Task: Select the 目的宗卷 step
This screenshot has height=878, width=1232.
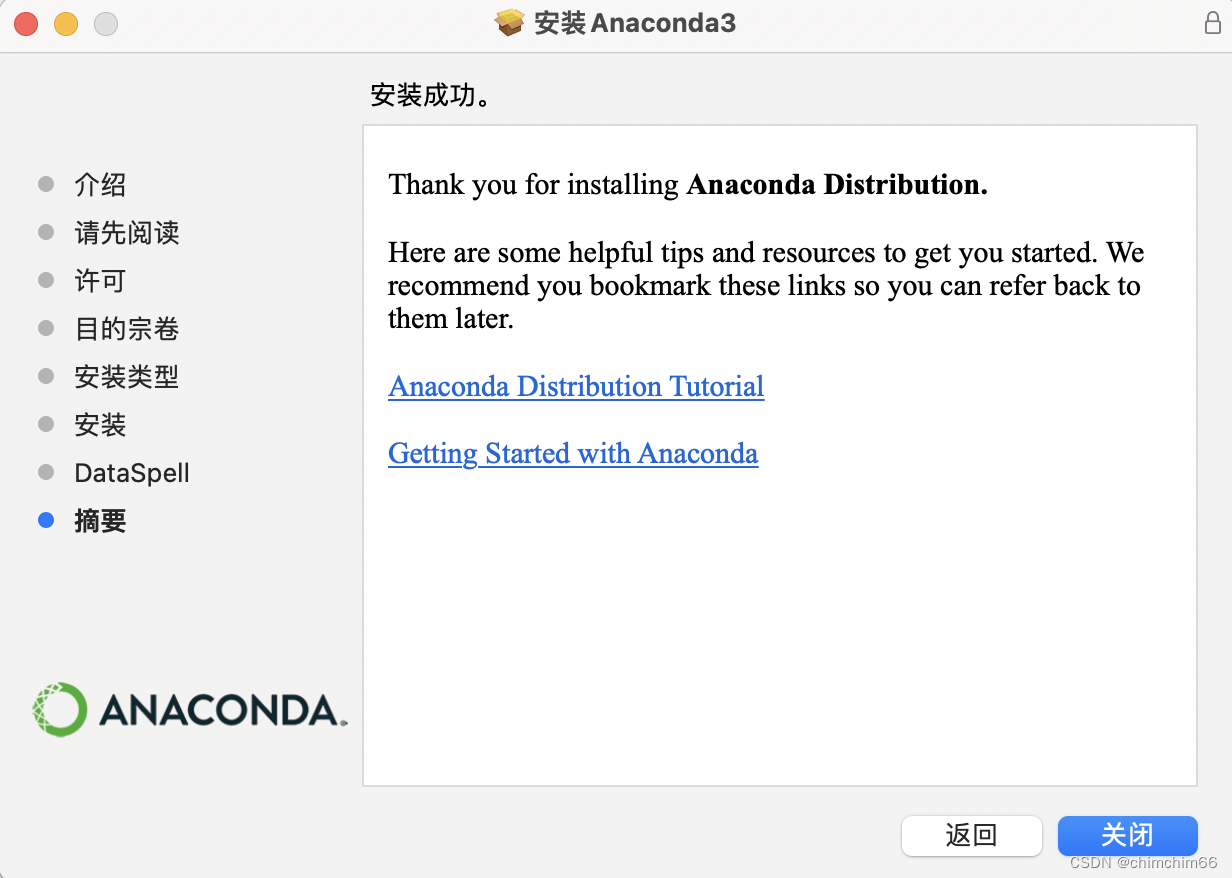Action: point(128,328)
